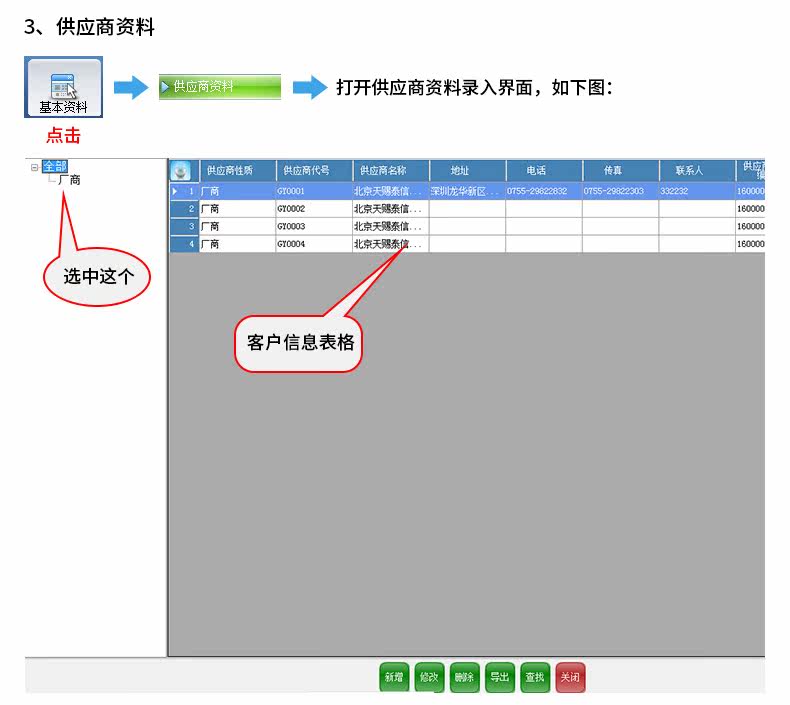Click the red 关闭 (close) button
The width and height of the screenshot is (790, 705).
pos(570,677)
